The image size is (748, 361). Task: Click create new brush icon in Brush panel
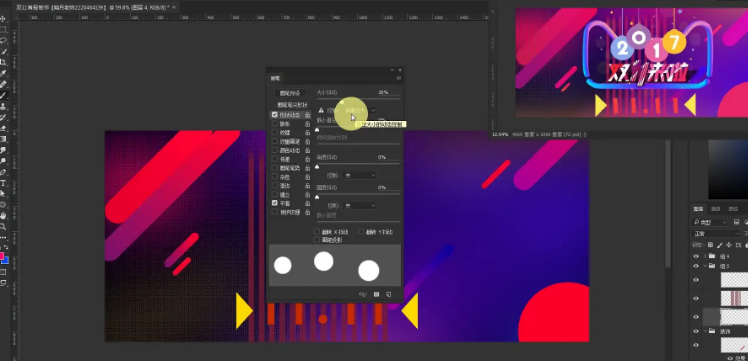pyautogui.click(x=388, y=294)
